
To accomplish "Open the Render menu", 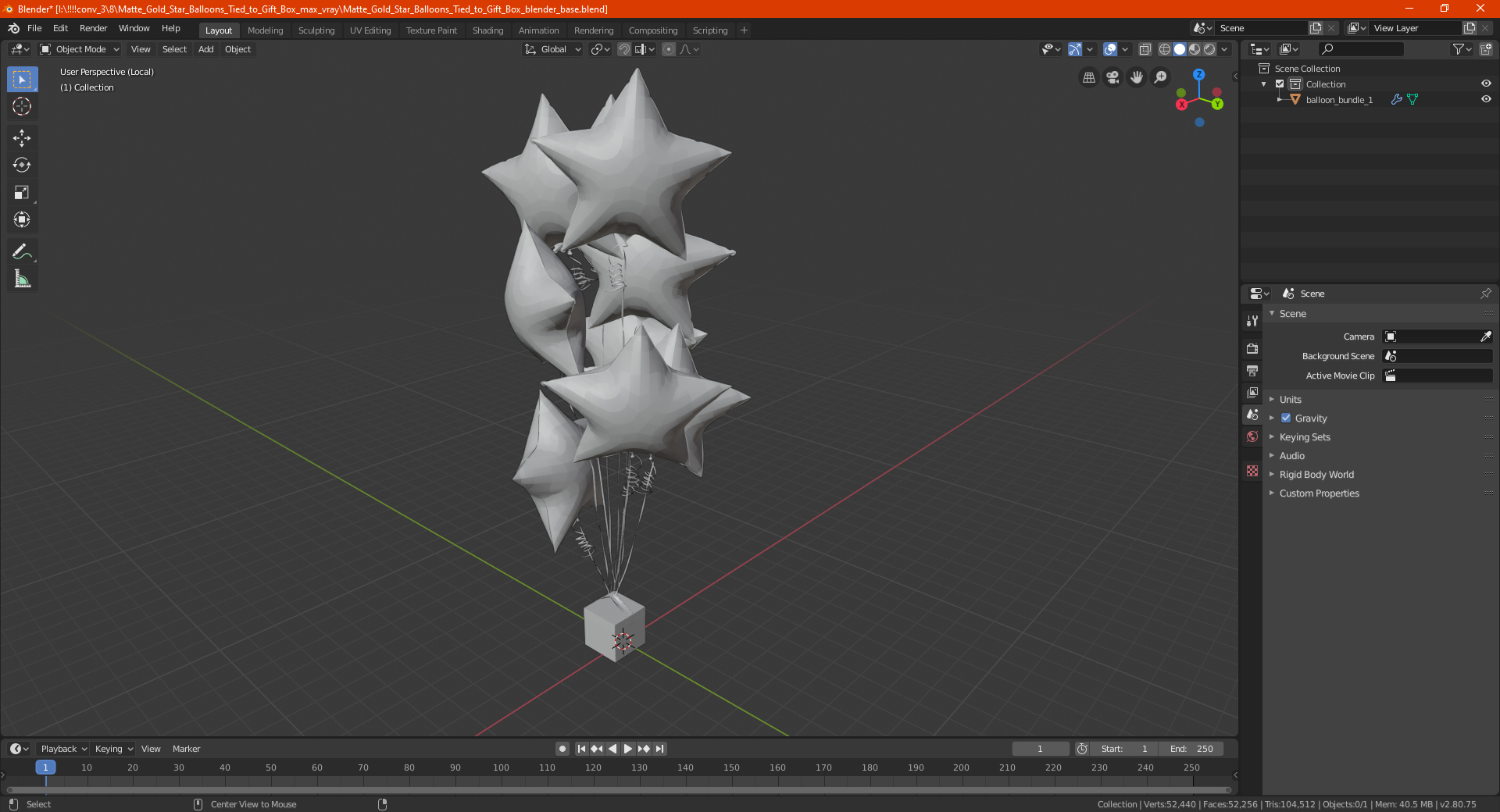I will pyautogui.click(x=93, y=28).
